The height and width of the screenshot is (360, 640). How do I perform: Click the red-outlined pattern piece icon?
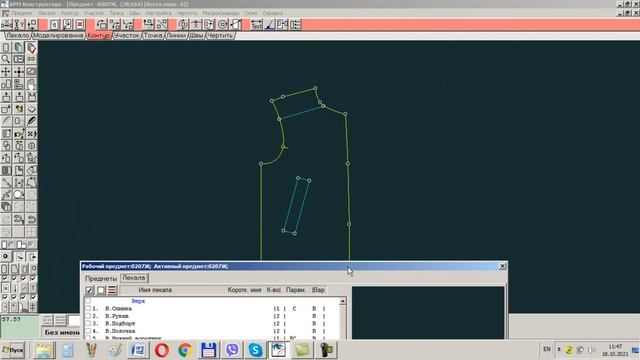[31, 48]
